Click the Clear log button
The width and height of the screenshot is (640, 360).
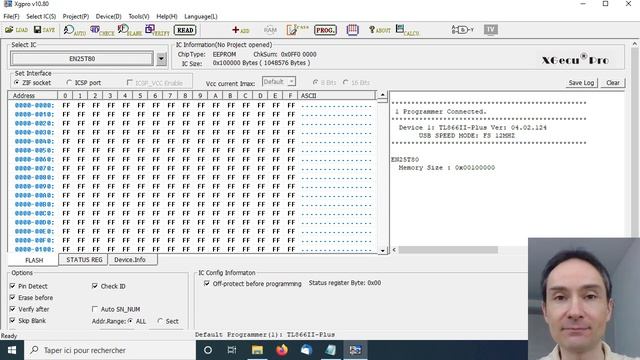click(613, 82)
